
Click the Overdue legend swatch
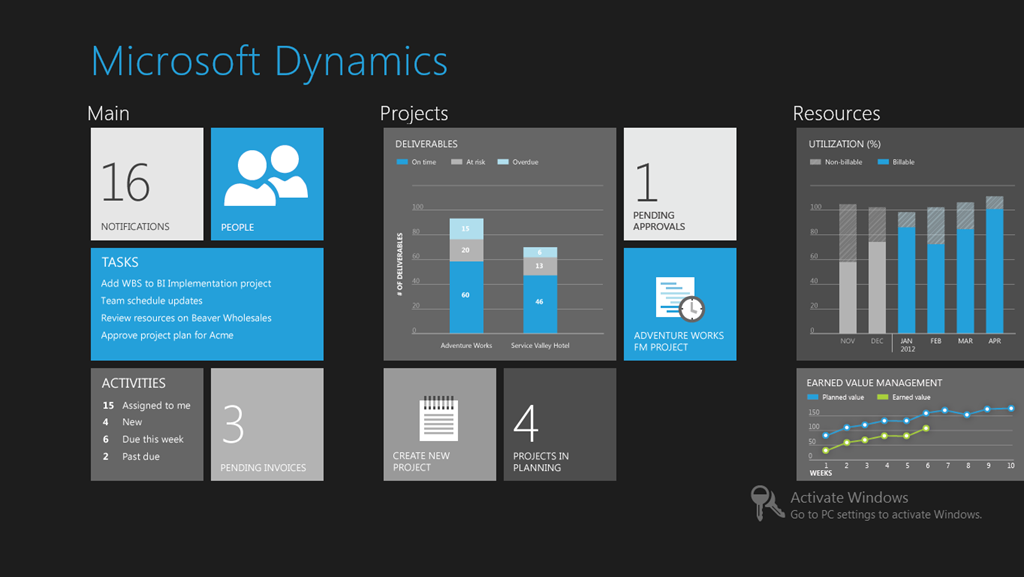503,162
